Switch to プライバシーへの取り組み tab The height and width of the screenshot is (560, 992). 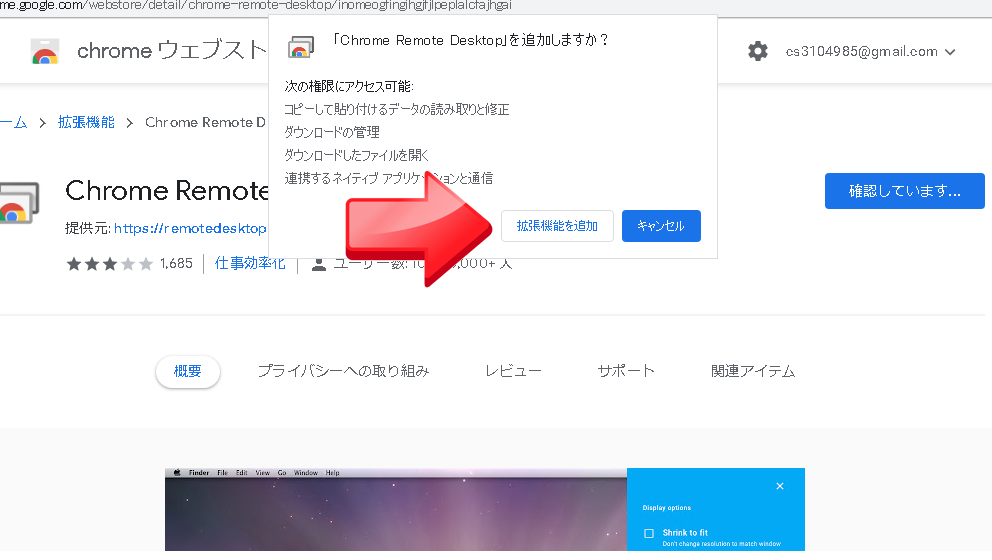[344, 371]
